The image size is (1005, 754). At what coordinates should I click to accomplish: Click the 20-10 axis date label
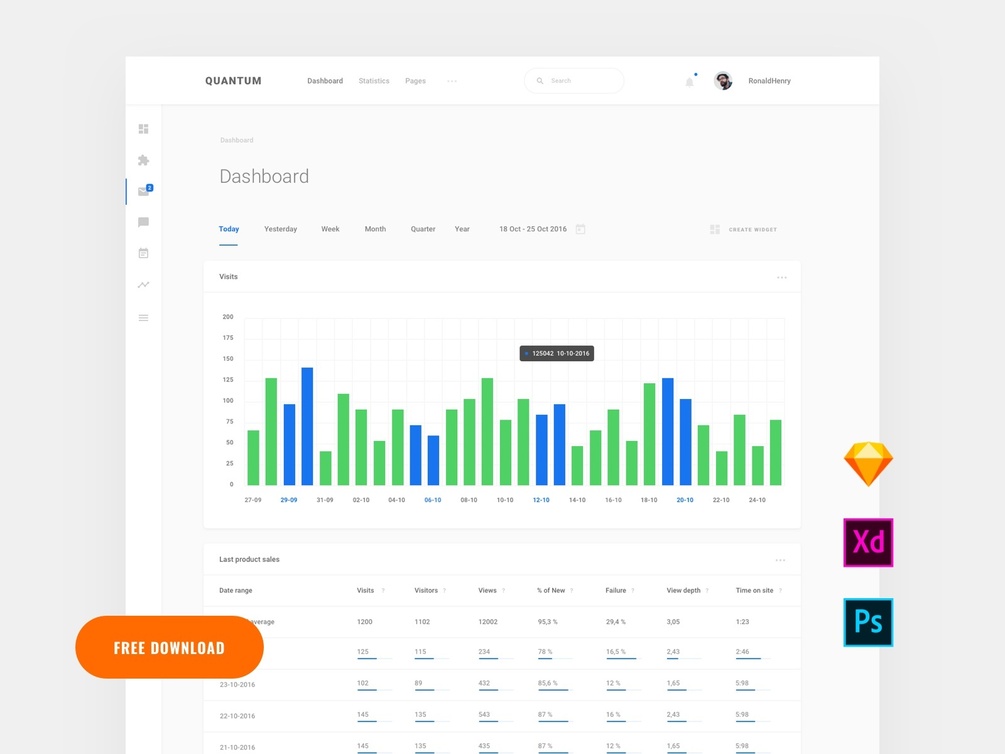tap(685, 500)
